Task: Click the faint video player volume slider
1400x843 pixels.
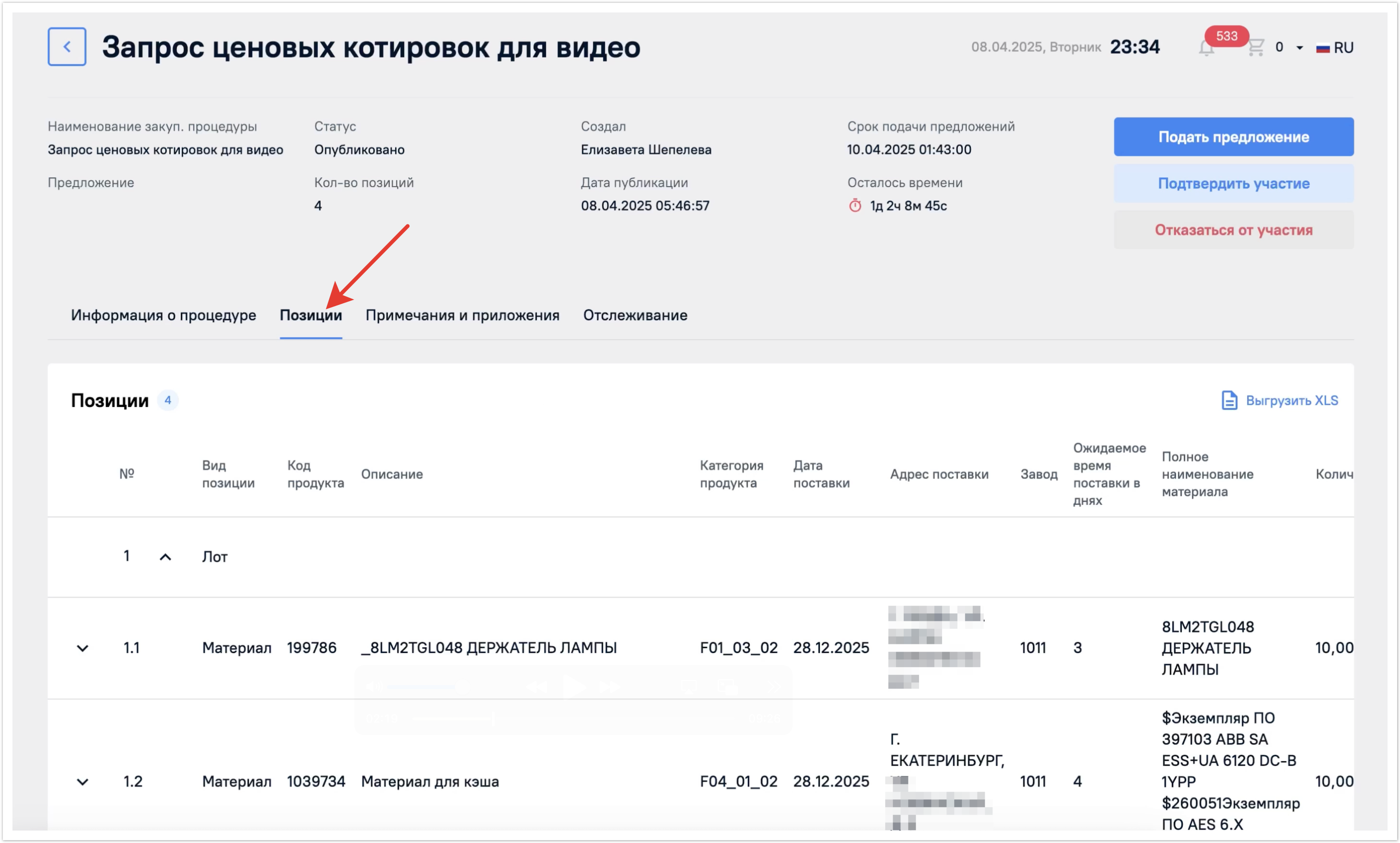Action: (x=423, y=687)
